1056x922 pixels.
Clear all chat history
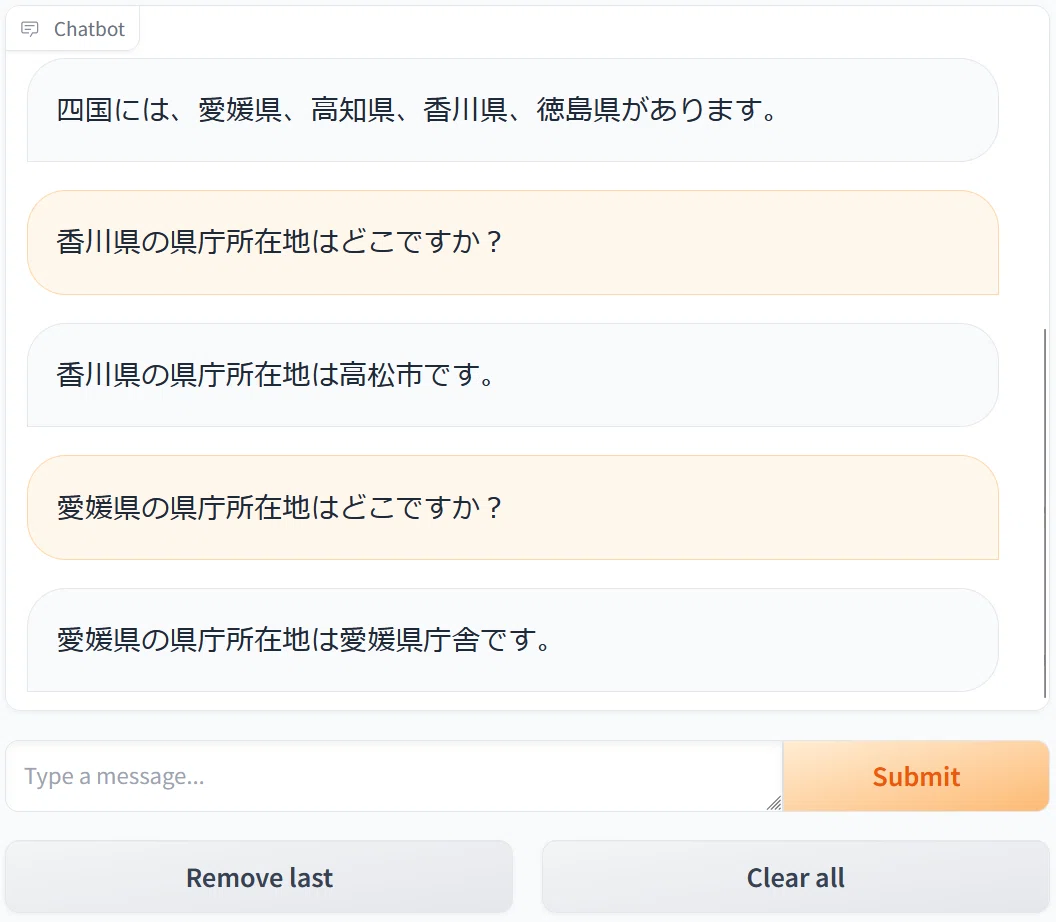(x=795, y=877)
